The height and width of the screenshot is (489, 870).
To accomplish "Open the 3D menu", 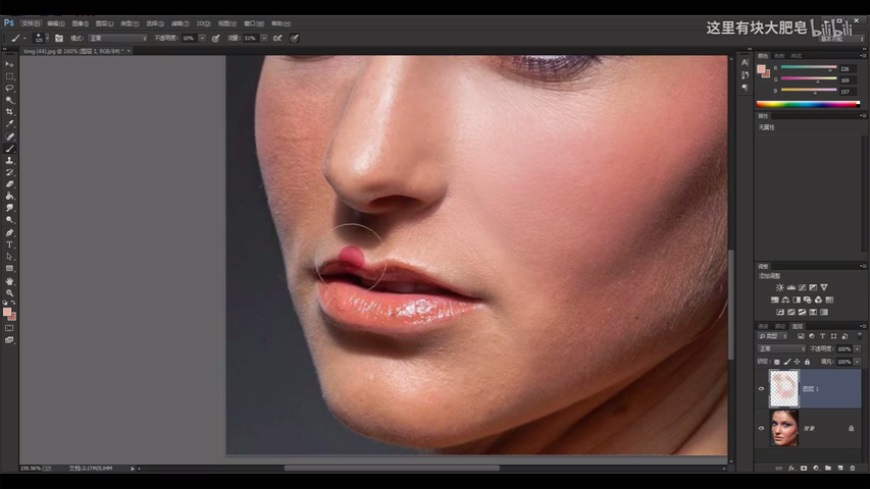I will pos(203,22).
